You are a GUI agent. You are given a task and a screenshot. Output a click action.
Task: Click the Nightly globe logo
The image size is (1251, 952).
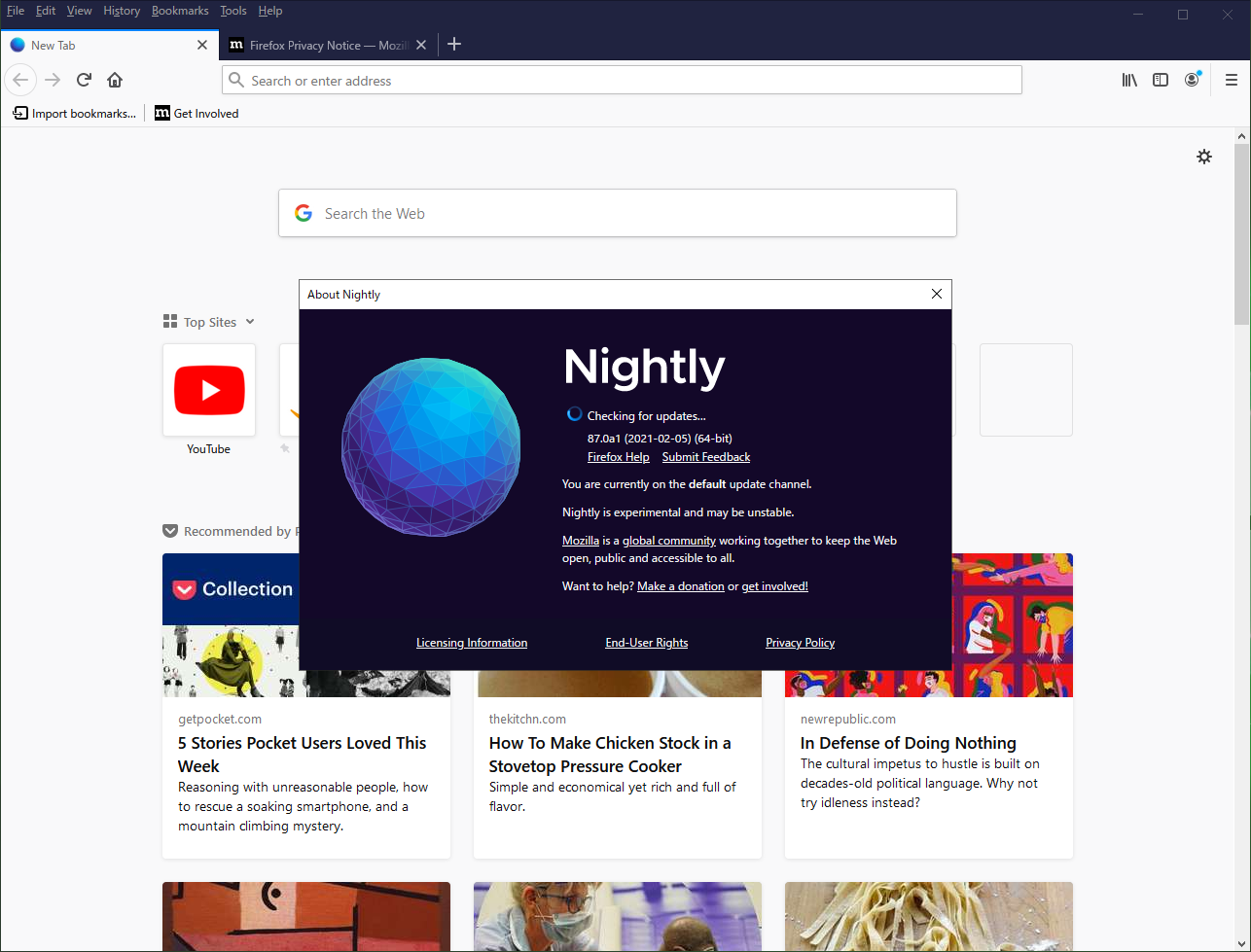click(431, 446)
